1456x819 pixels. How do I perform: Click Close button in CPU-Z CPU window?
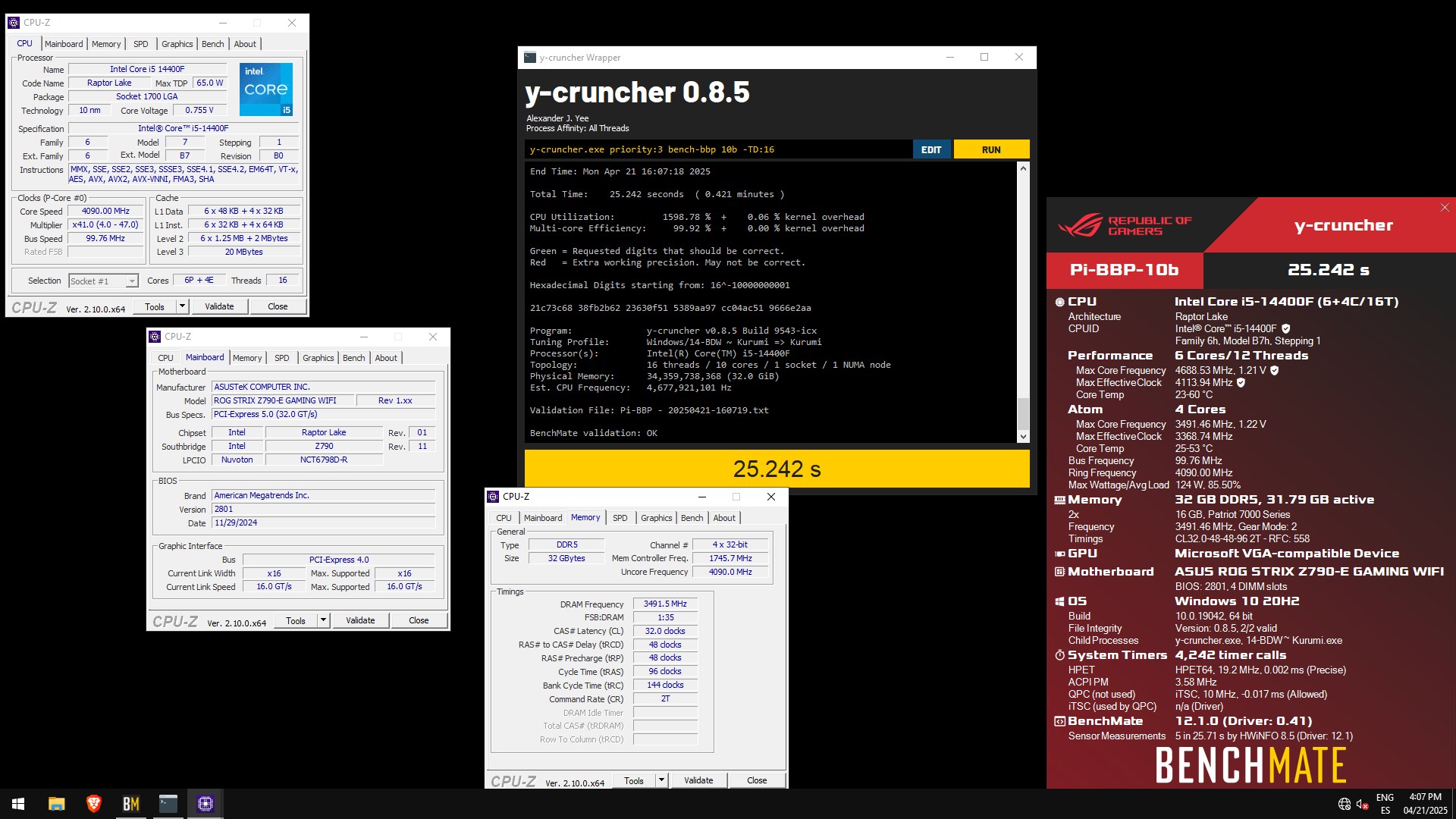[x=278, y=306]
